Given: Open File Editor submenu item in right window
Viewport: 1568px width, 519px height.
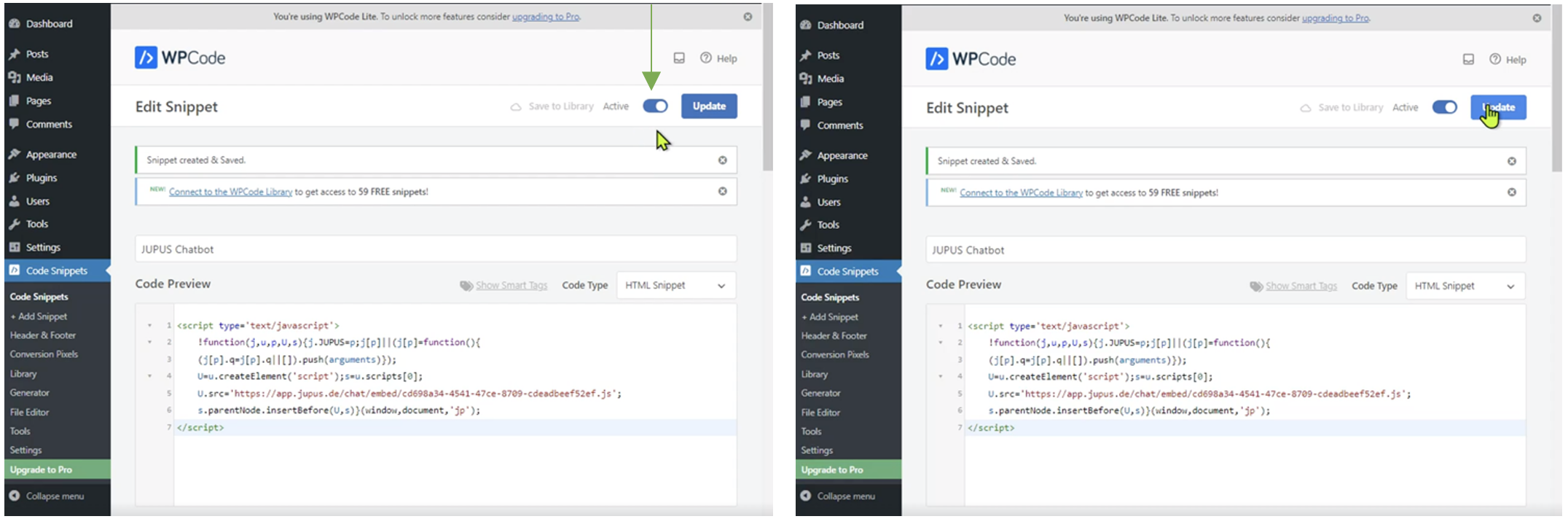Looking at the screenshot, I should pyautogui.click(x=820, y=413).
